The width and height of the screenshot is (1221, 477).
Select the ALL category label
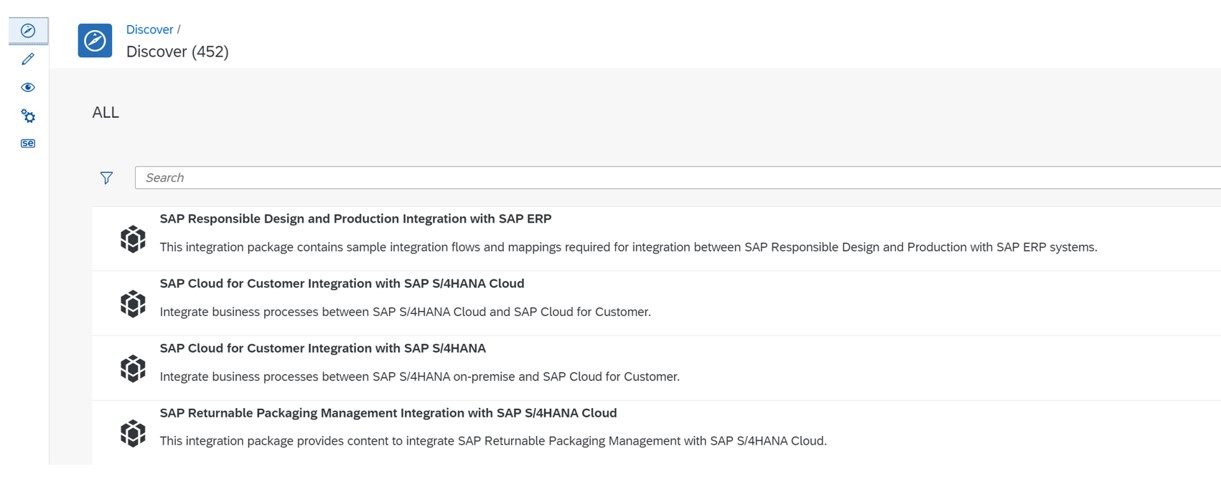tap(105, 112)
